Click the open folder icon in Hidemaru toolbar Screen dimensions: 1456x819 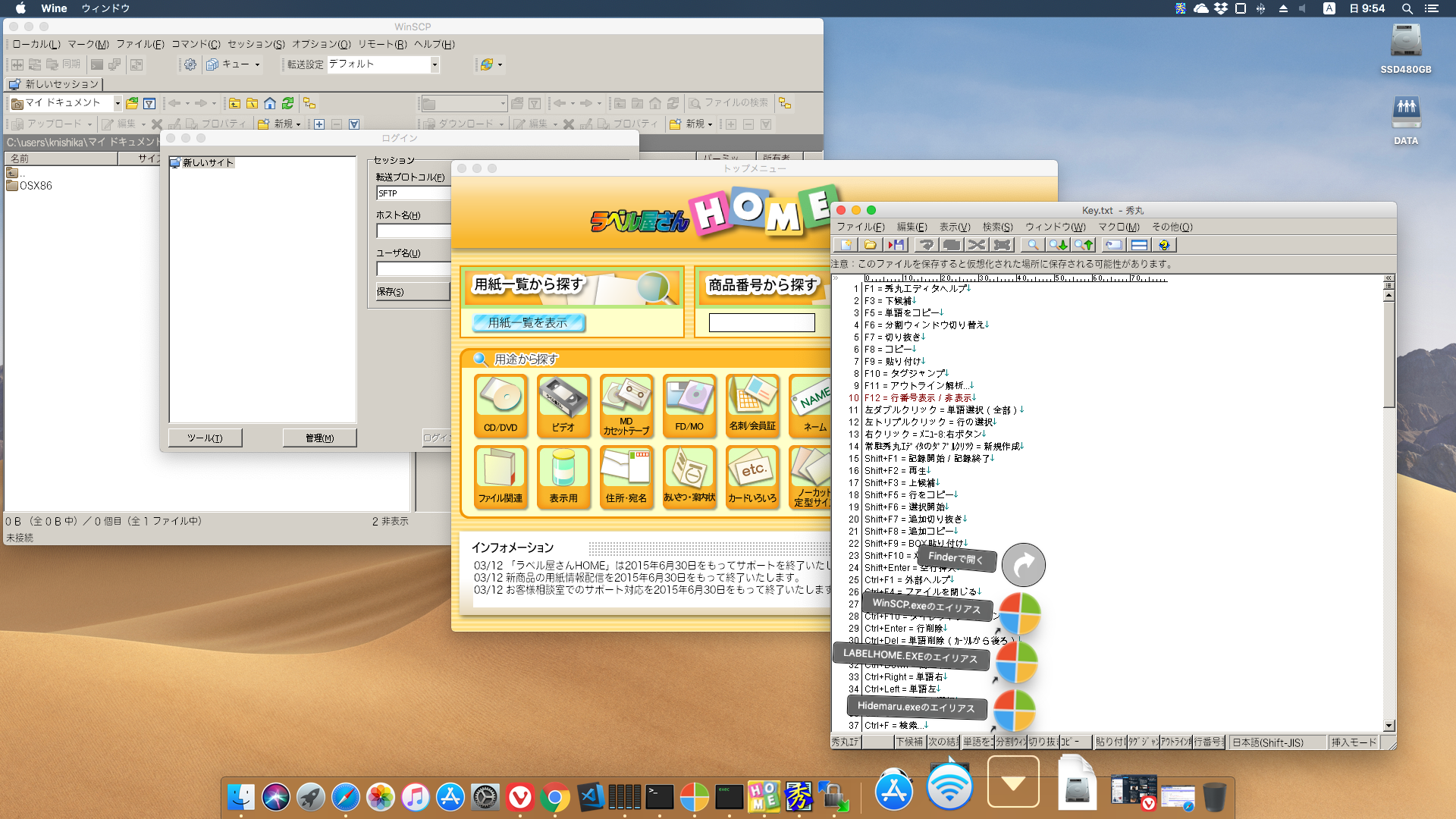click(x=871, y=245)
